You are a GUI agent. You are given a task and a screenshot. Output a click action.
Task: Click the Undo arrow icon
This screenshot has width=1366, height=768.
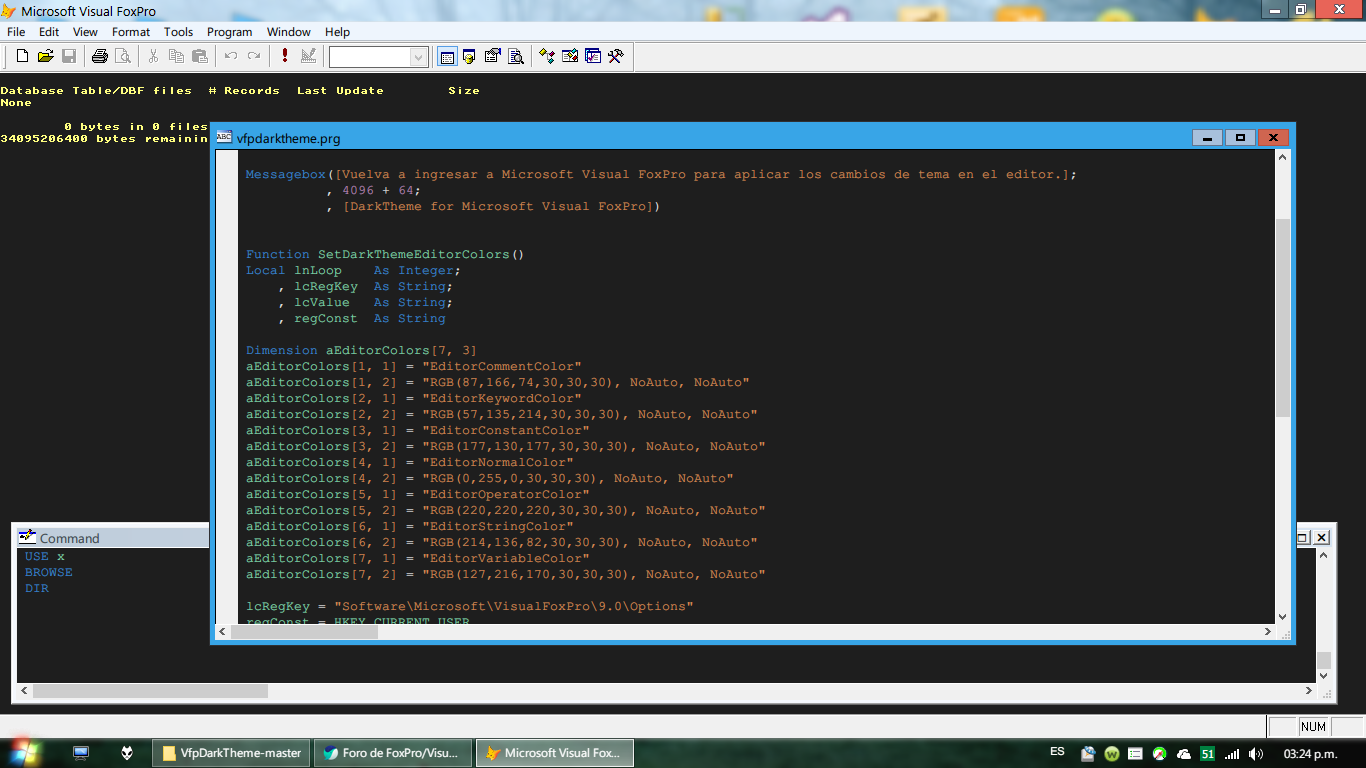coord(231,57)
